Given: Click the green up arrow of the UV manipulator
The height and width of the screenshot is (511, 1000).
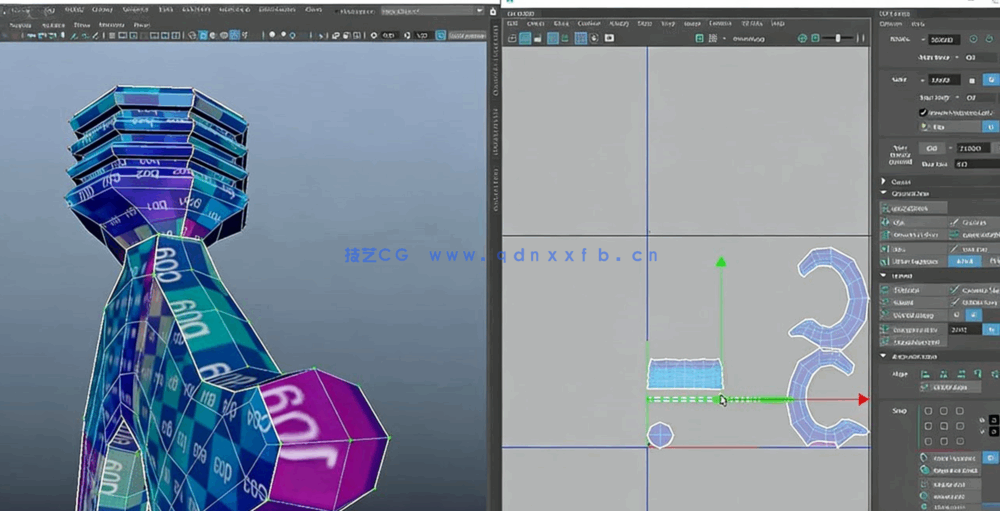Looking at the screenshot, I should pos(721,262).
